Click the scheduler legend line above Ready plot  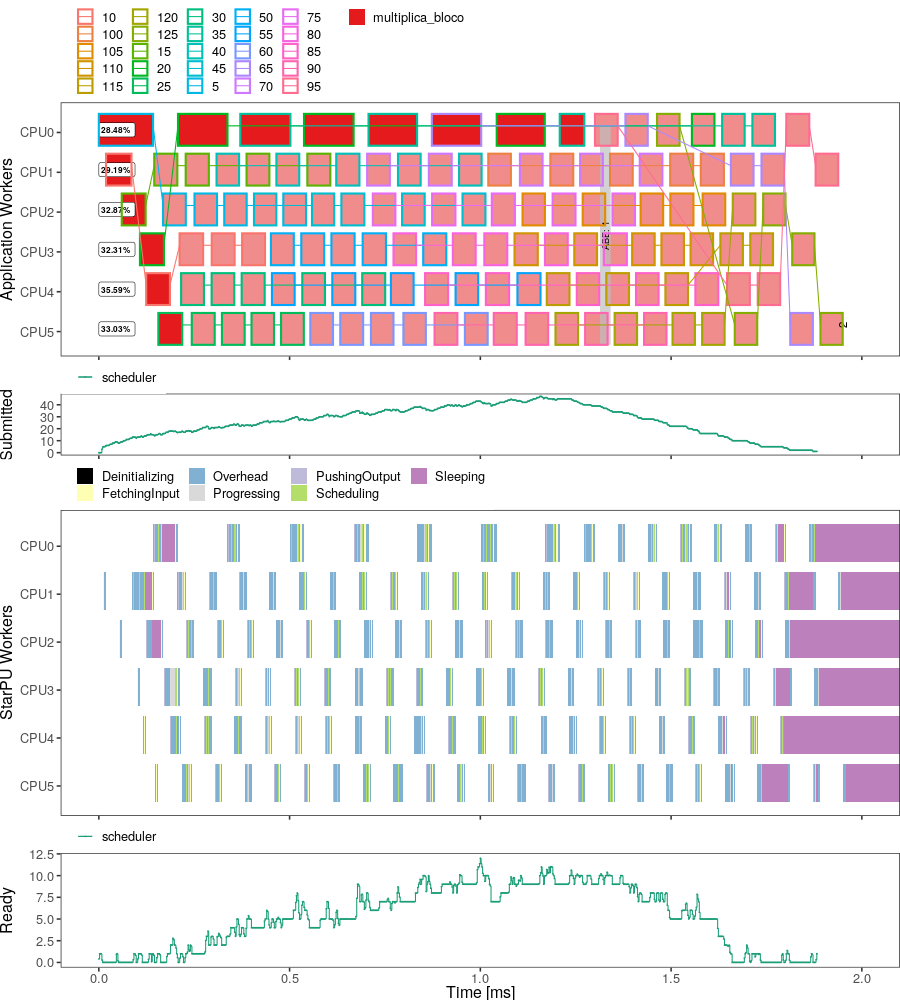(x=86, y=836)
